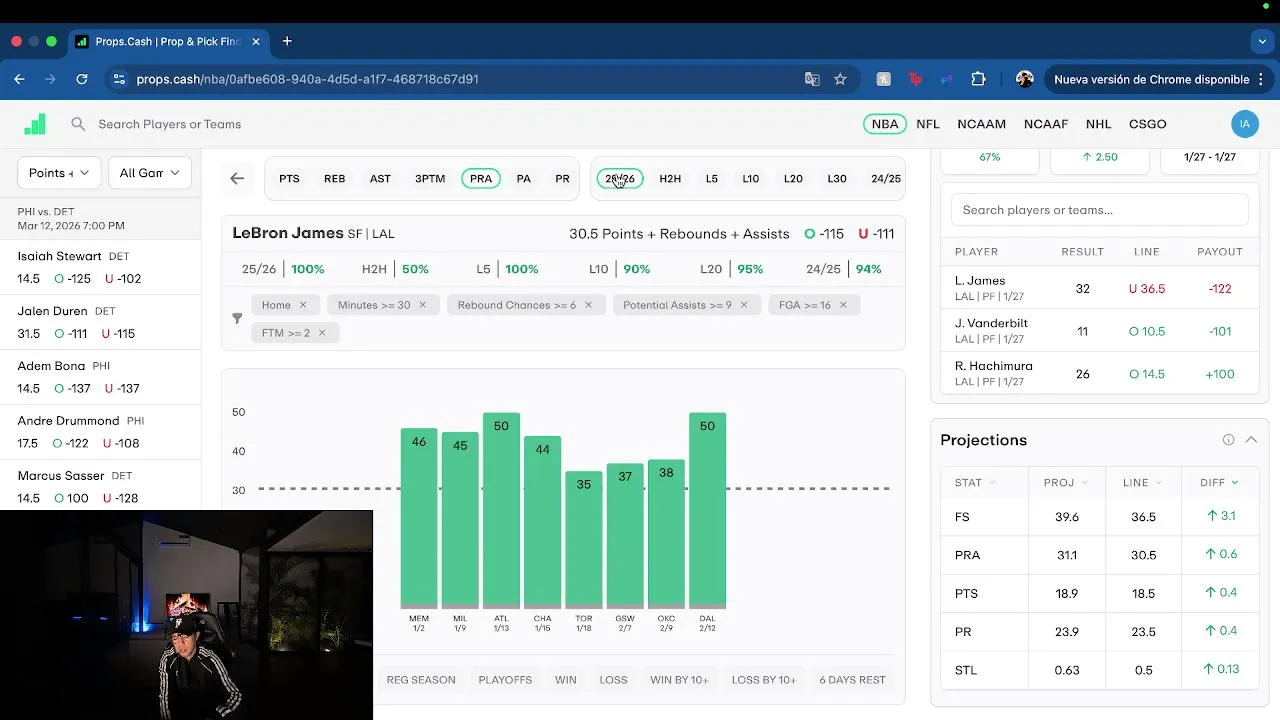1280x720 pixels.
Task: Click the TOR 1/18 bar showing 35
Action: (x=584, y=540)
